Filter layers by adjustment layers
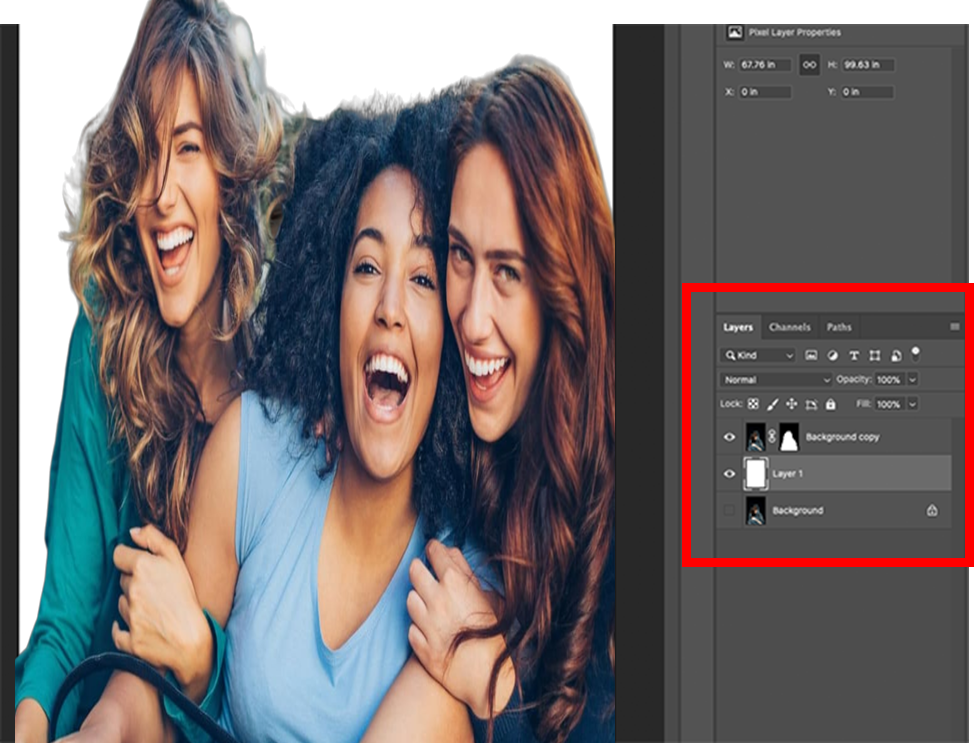Viewport: 974px width, 743px height. click(x=832, y=355)
